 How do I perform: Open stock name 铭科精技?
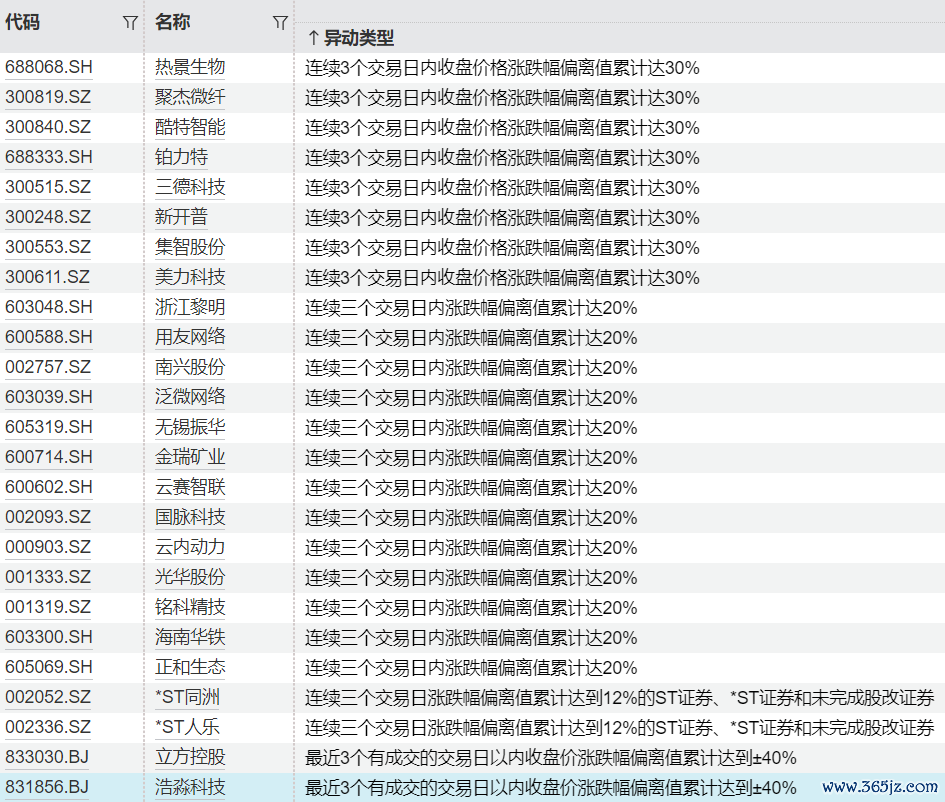pos(190,607)
